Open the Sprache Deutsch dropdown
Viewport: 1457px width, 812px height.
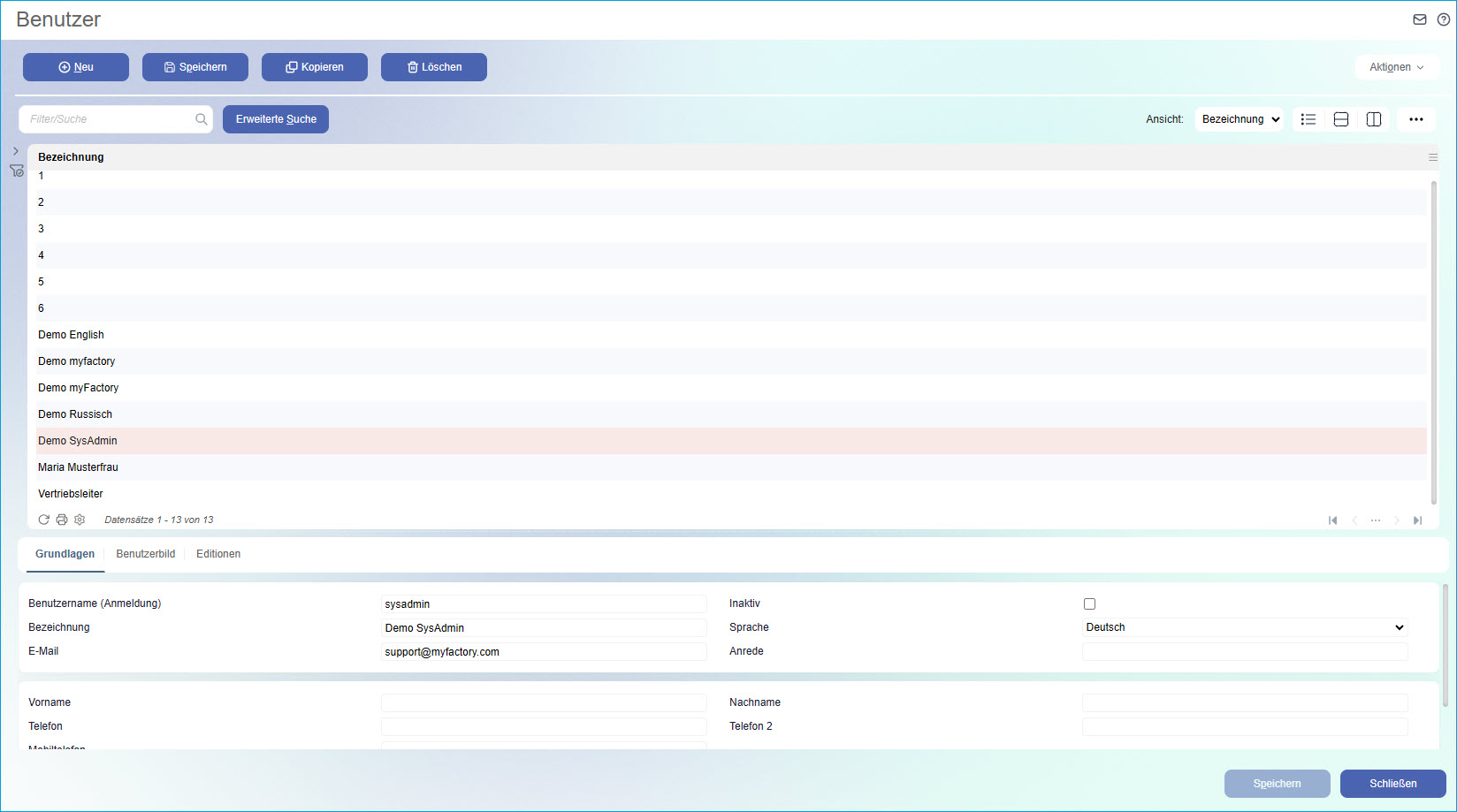(x=1245, y=627)
